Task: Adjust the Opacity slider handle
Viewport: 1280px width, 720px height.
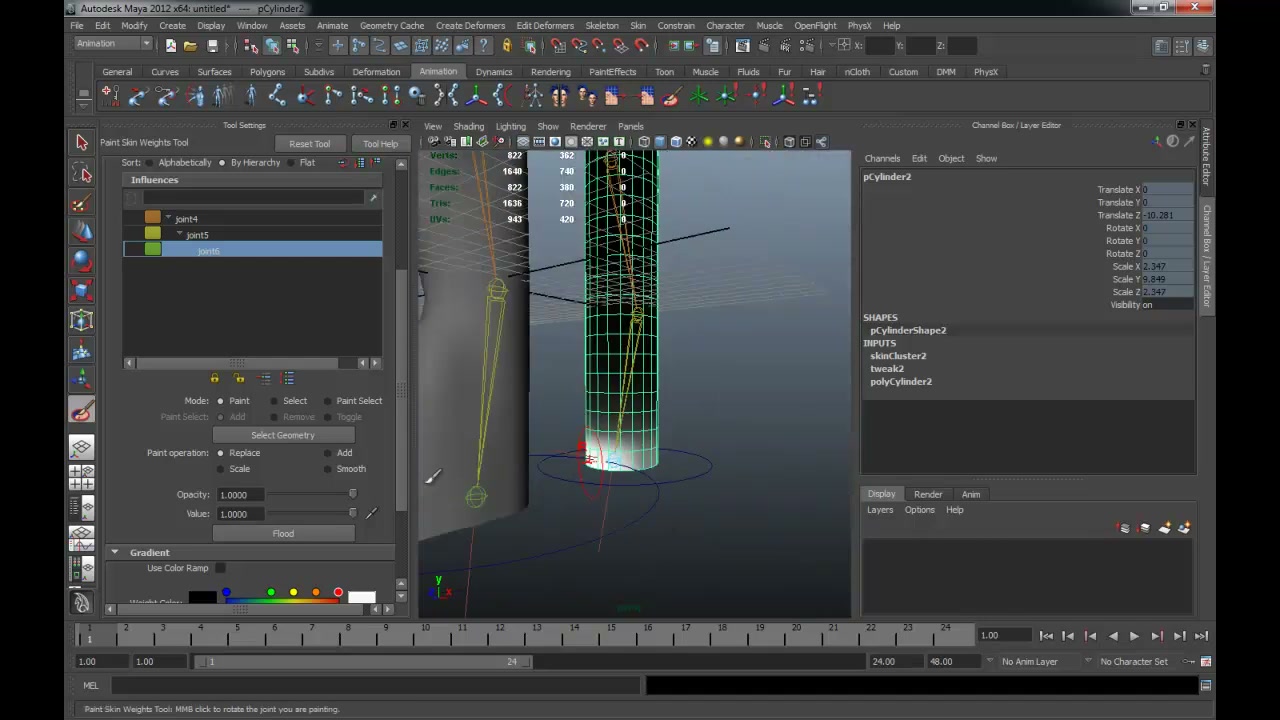Action: coord(352,494)
